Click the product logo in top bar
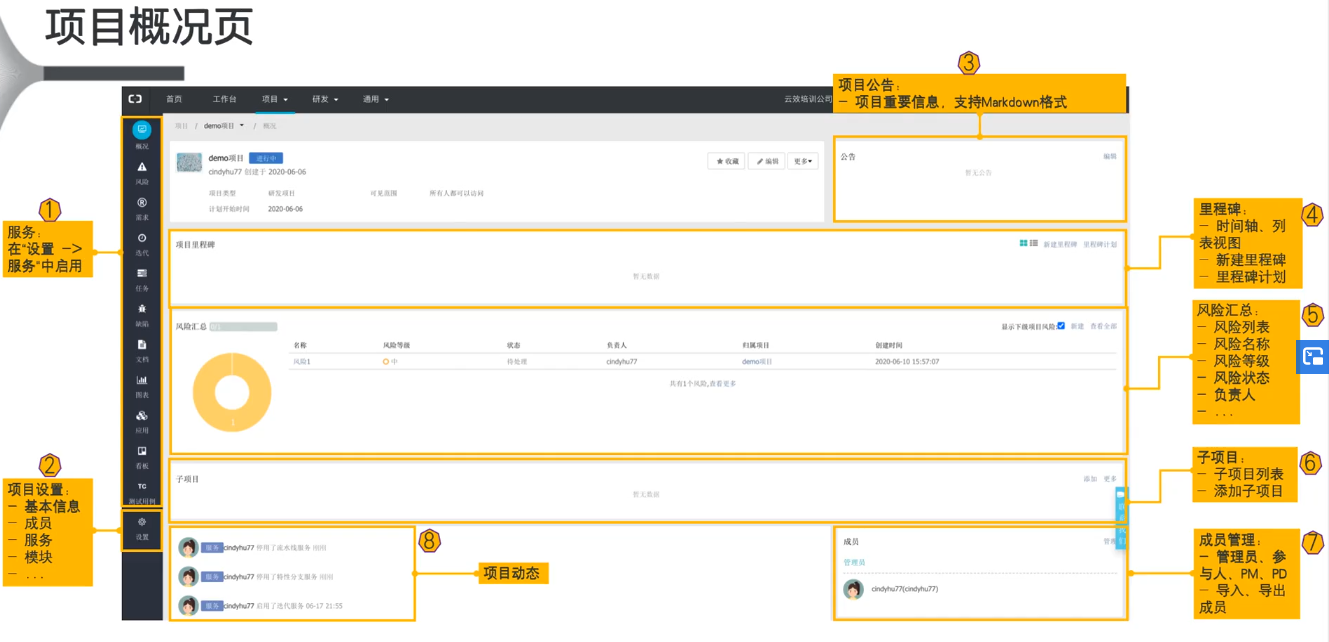The height and width of the screenshot is (642, 1329). [x=135, y=99]
